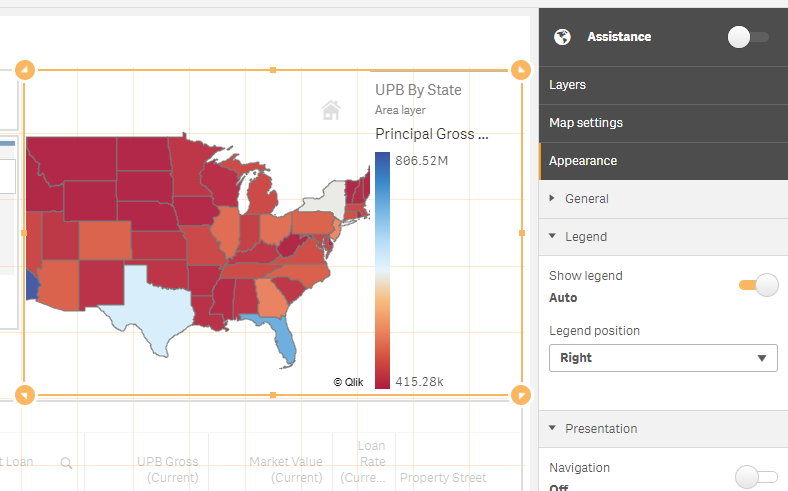Viewport: 788px width, 491px height.
Task: Click the © Qlik attribution link
Action: 348,382
